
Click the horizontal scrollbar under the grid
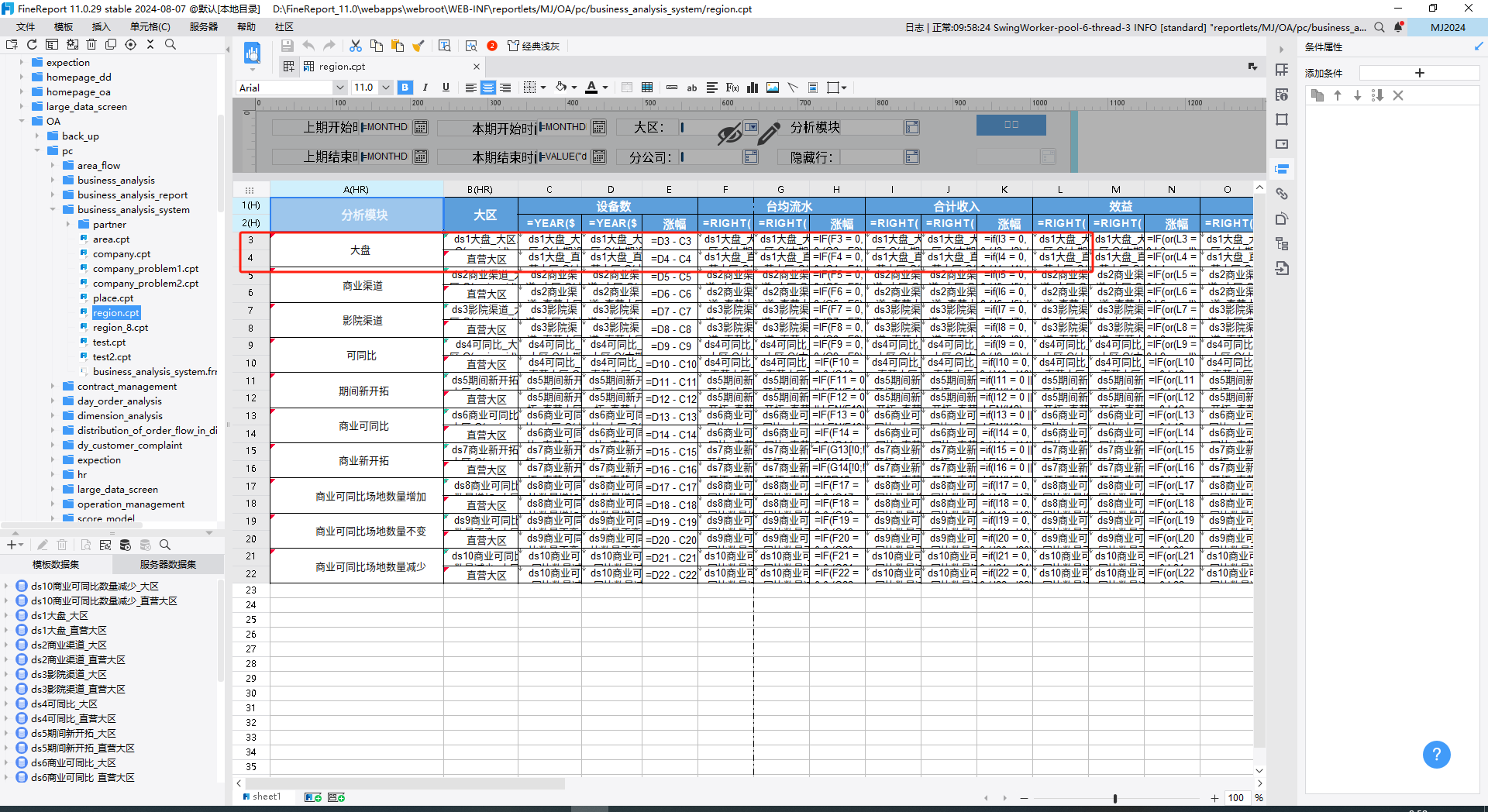(405, 783)
